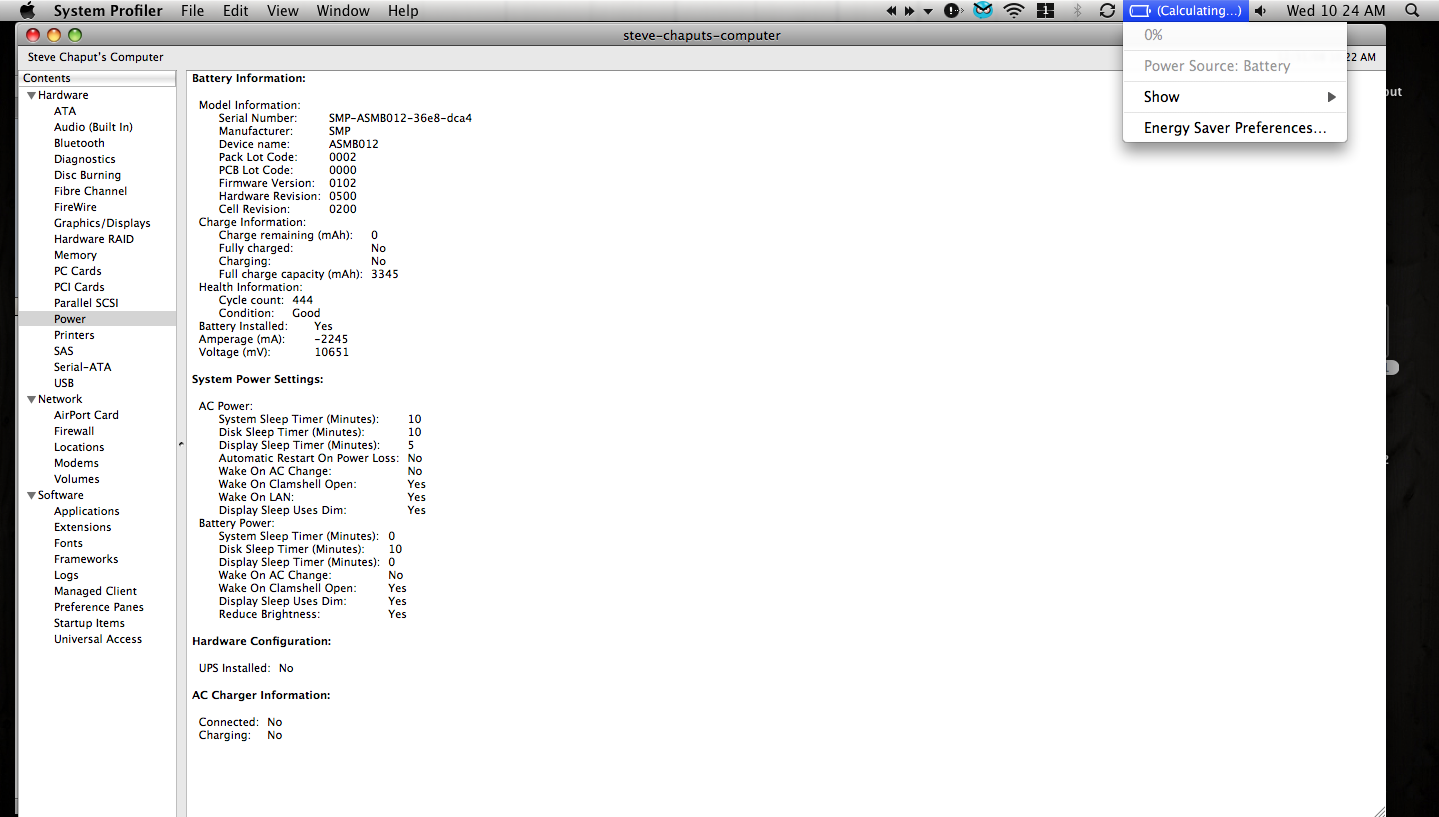The height and width of the screenshot is (817, 1439).
Task: Select Applications under Software
Action: click(x=87, y=511)
